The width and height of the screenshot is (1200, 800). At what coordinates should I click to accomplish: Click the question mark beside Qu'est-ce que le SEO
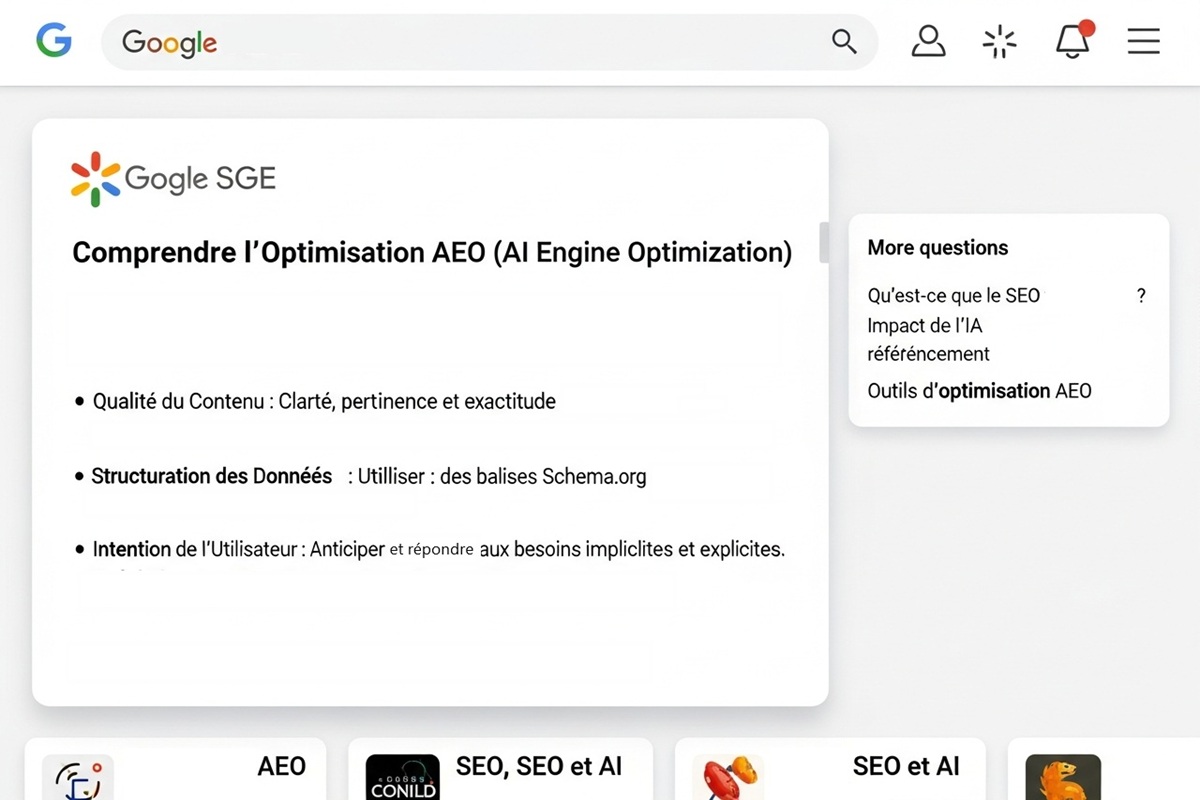(1141, 296)
